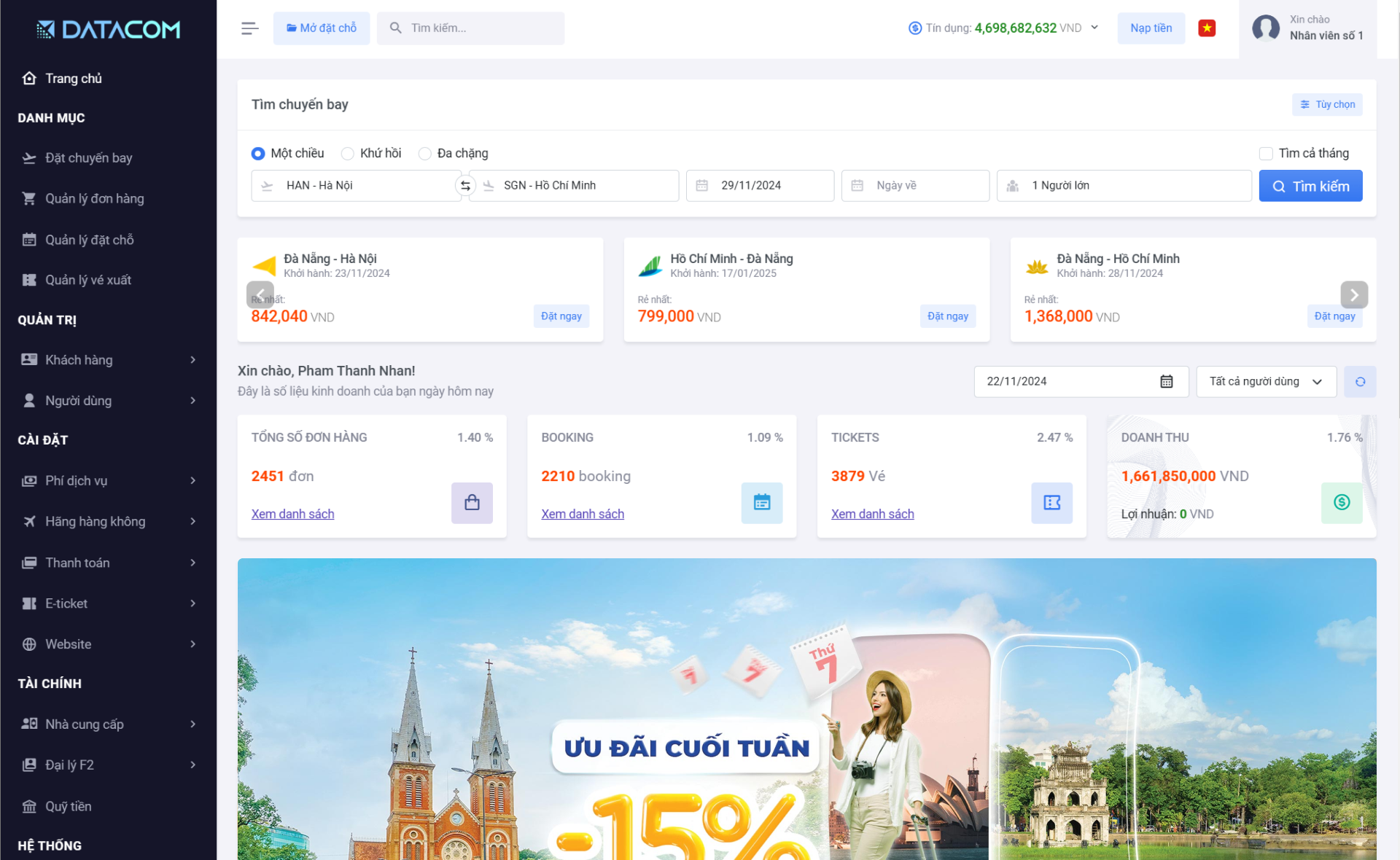Click the Tìm kiếm flight search button
The width and height of the screenshot is (1400, 860).
[x=1310, y=187]
